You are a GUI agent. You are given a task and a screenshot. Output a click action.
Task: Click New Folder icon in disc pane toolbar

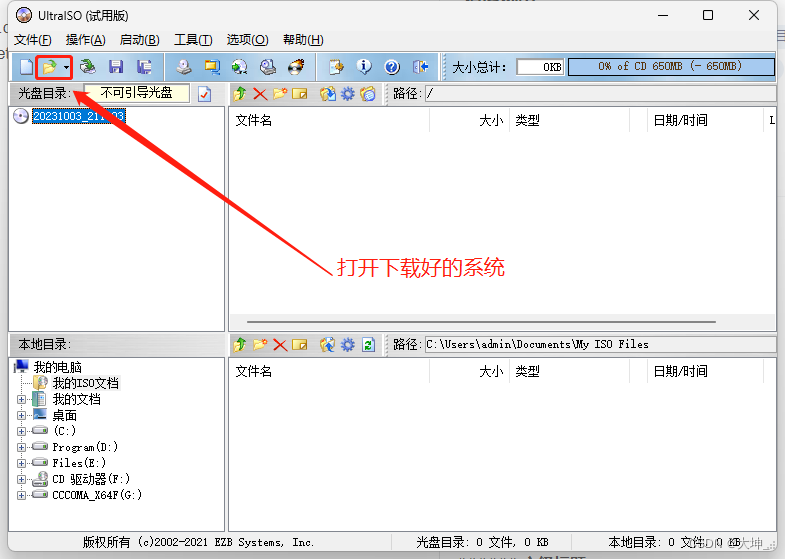(x=280, y=94)
